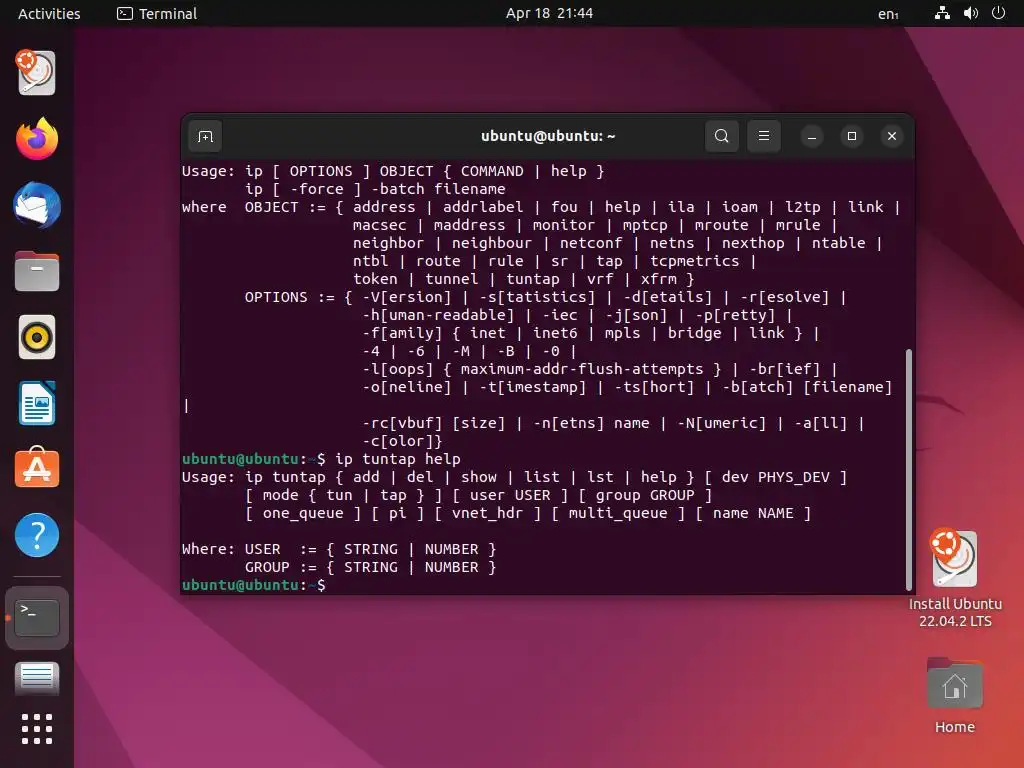Open LibreOffice Writer from the dock
Image resolution: width=1024 pixels, height=768 pixels.
[x=37, y=403]
